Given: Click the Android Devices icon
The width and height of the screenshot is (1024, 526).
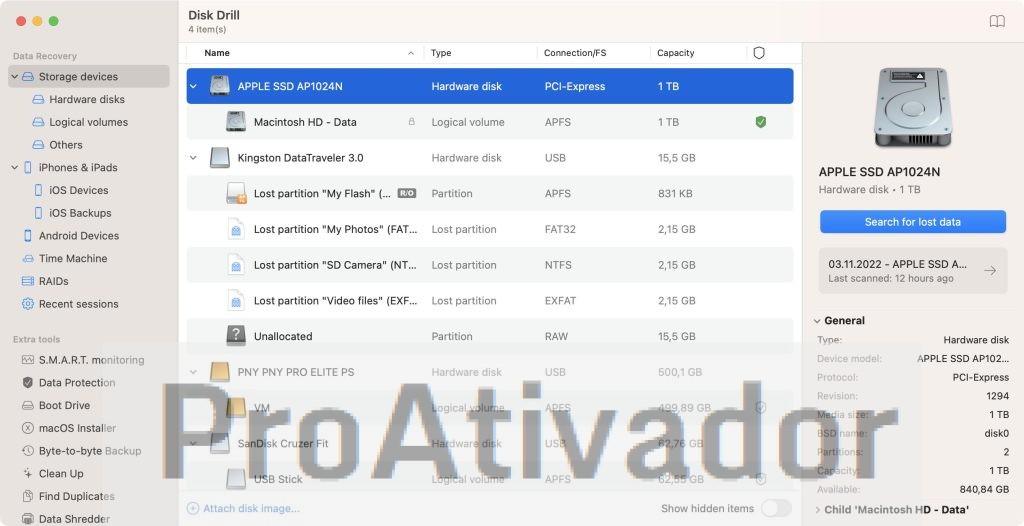Looking at the screenshot, I should (27, 236).
